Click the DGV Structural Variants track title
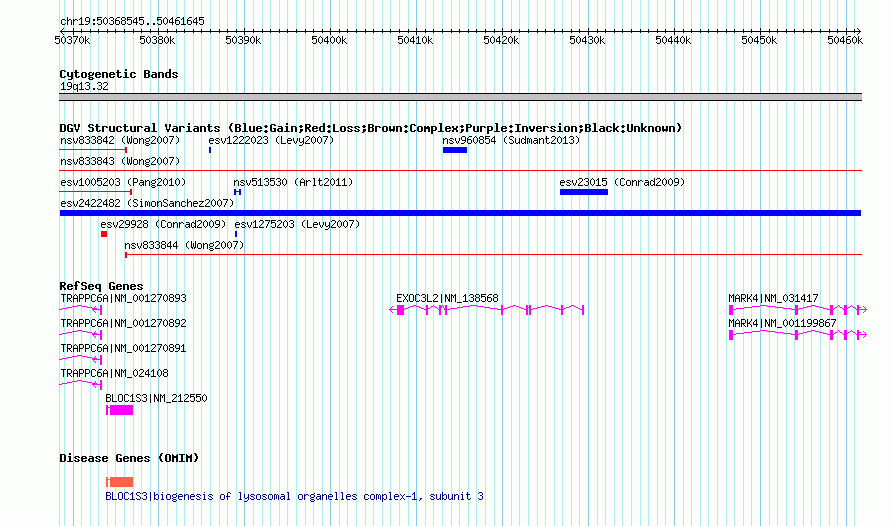Viewport: 890px width, 526px height. tap(371, 128)
